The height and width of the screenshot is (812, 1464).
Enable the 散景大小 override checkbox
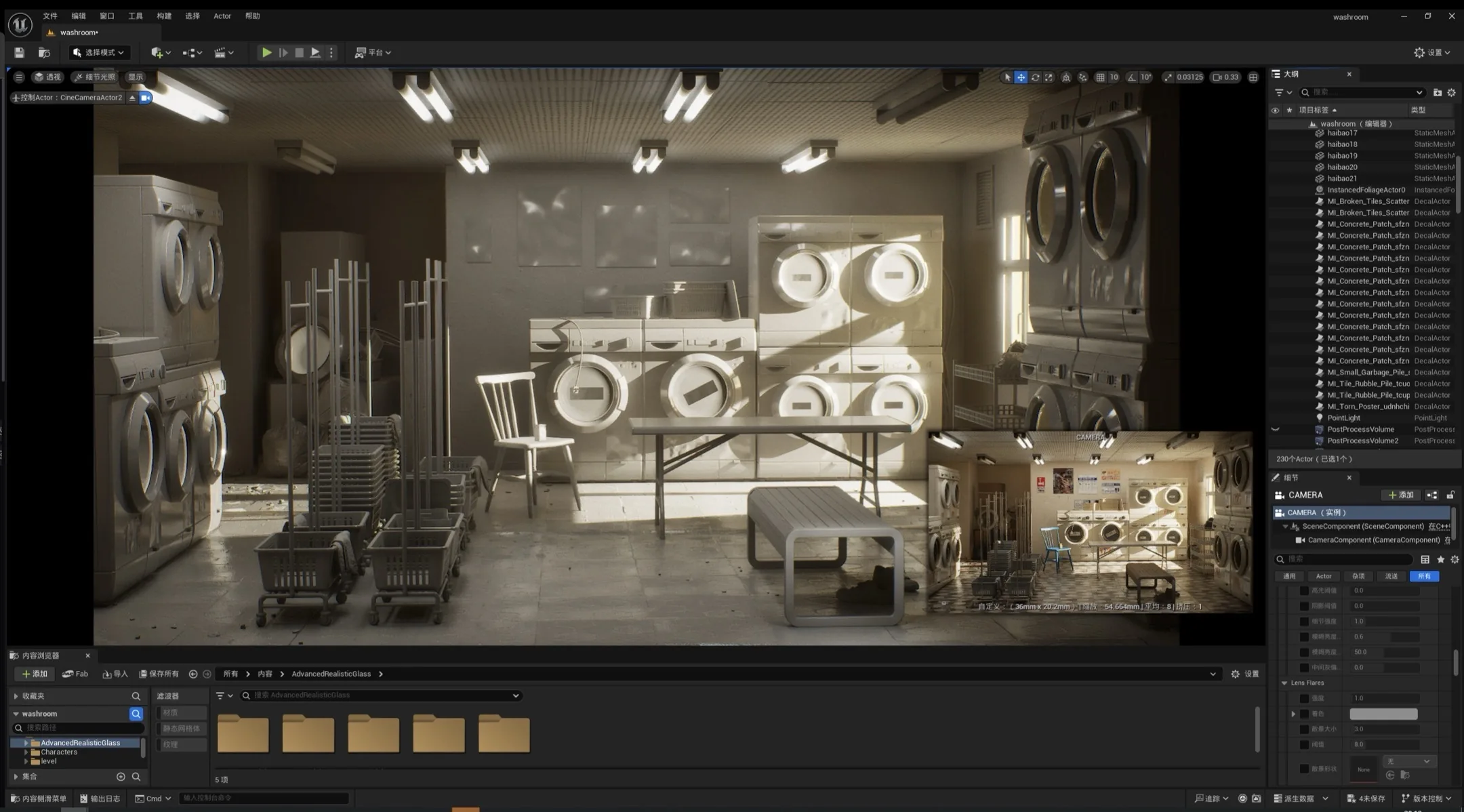tap(1304, 729)
